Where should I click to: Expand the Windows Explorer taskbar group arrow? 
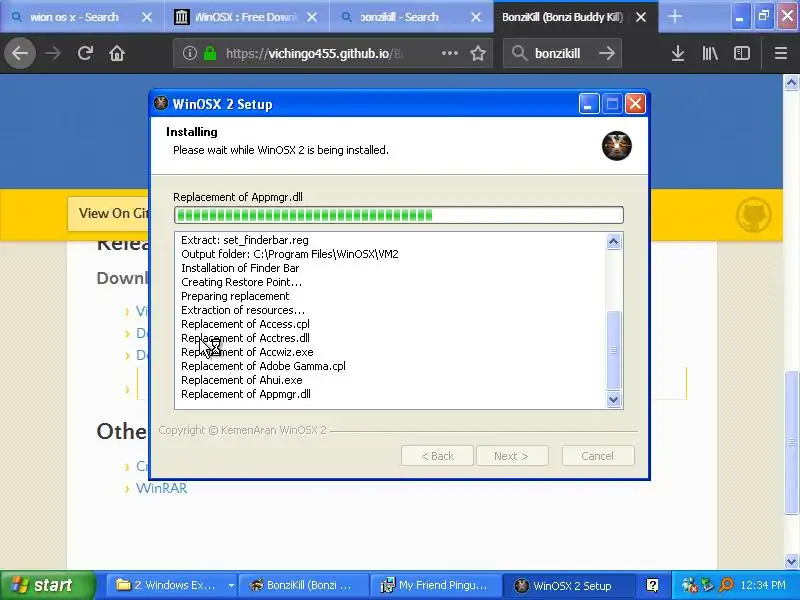[x=231, y=585]
